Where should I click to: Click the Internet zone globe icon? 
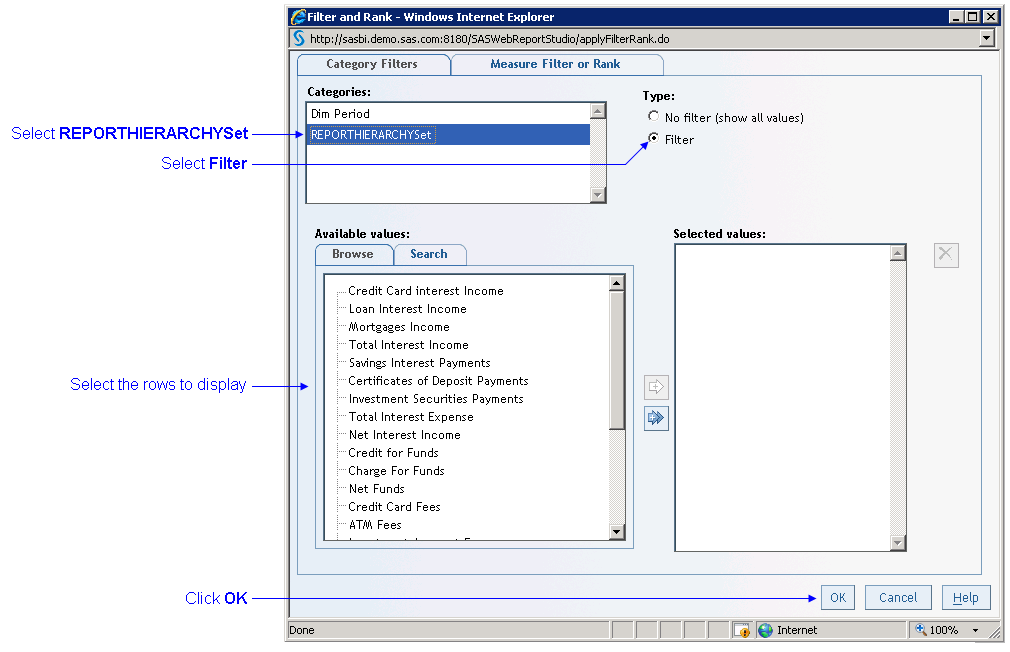click(766, 630)
